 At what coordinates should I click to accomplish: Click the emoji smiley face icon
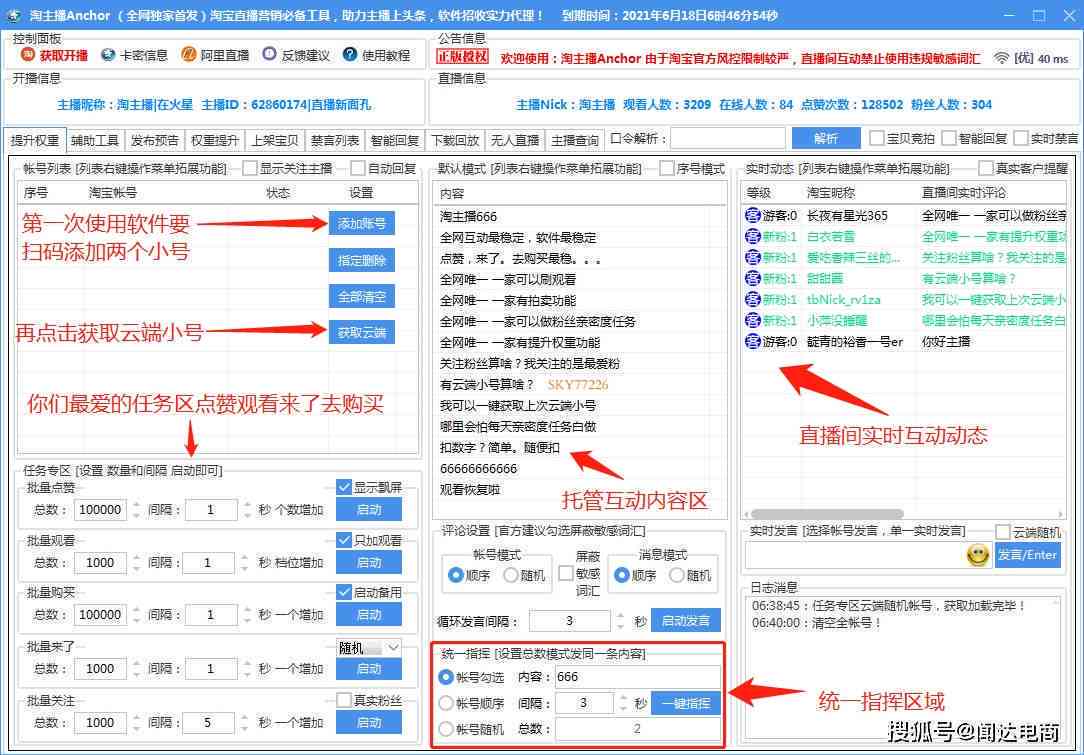pos(978,554)
